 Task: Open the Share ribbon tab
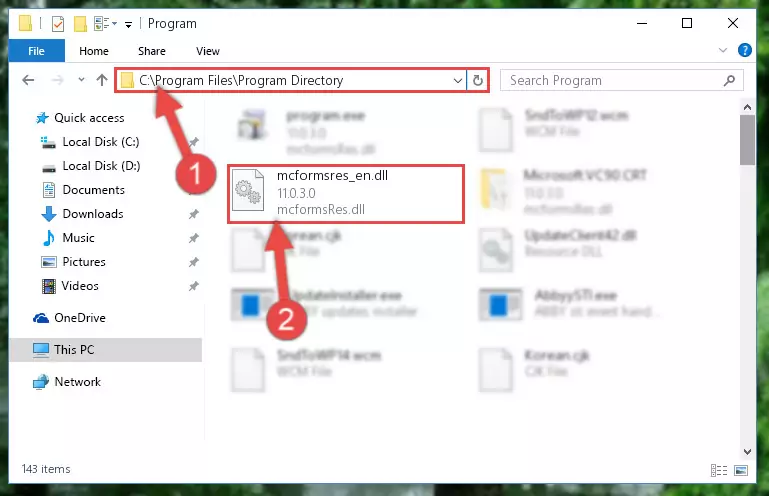click(152, 51)
